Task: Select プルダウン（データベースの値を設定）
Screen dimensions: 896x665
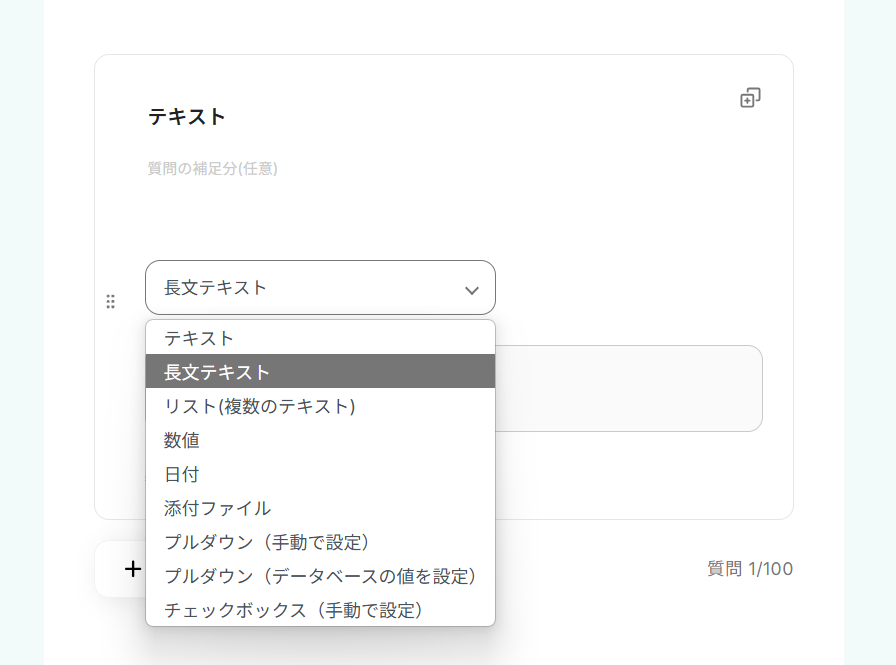Action: click(320, 576)
